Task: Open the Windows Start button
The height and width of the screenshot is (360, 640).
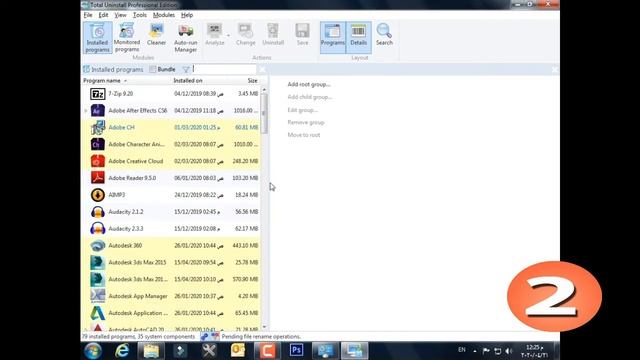Action: tap(93, 351)
